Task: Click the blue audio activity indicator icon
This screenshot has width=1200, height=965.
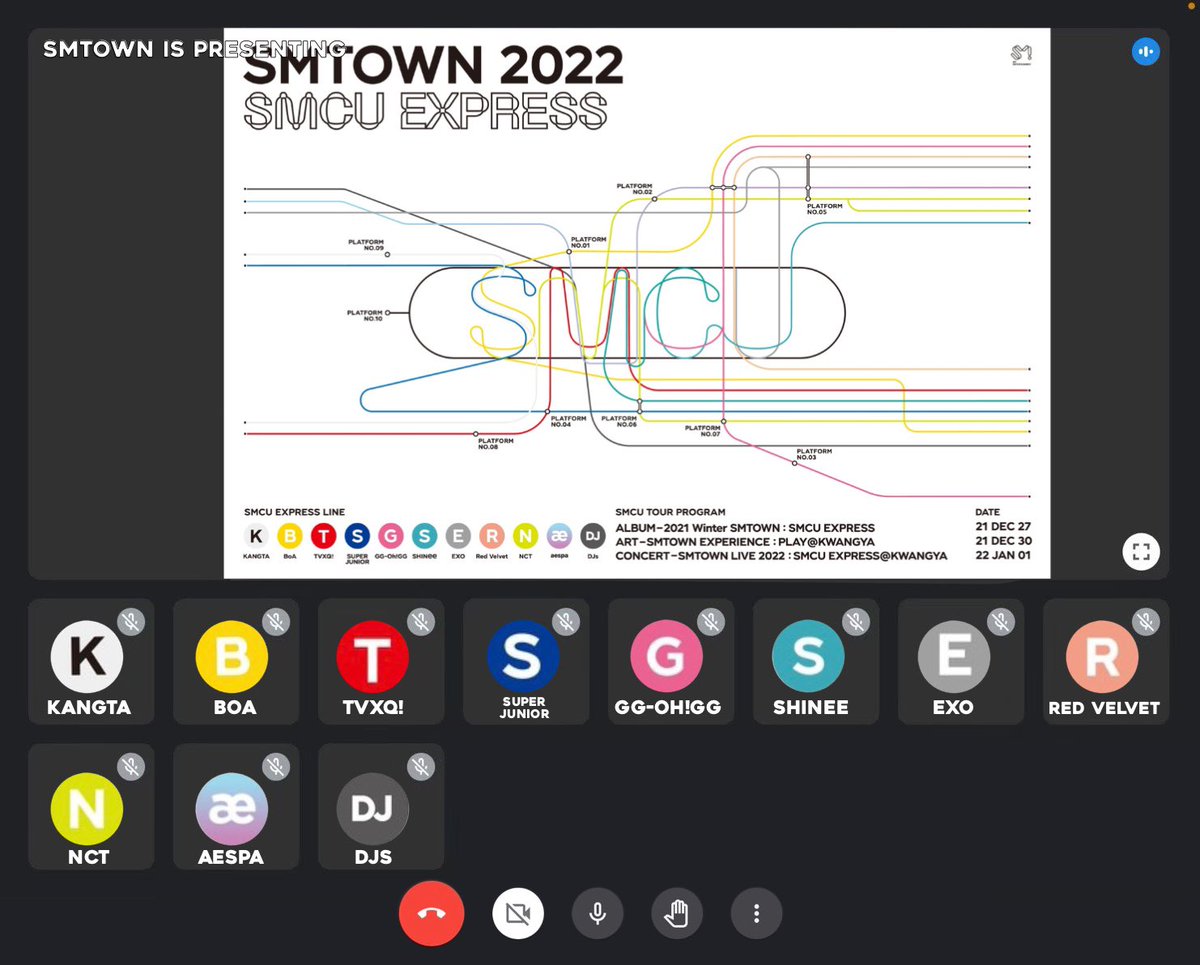Action: [x=1146, y=51]
